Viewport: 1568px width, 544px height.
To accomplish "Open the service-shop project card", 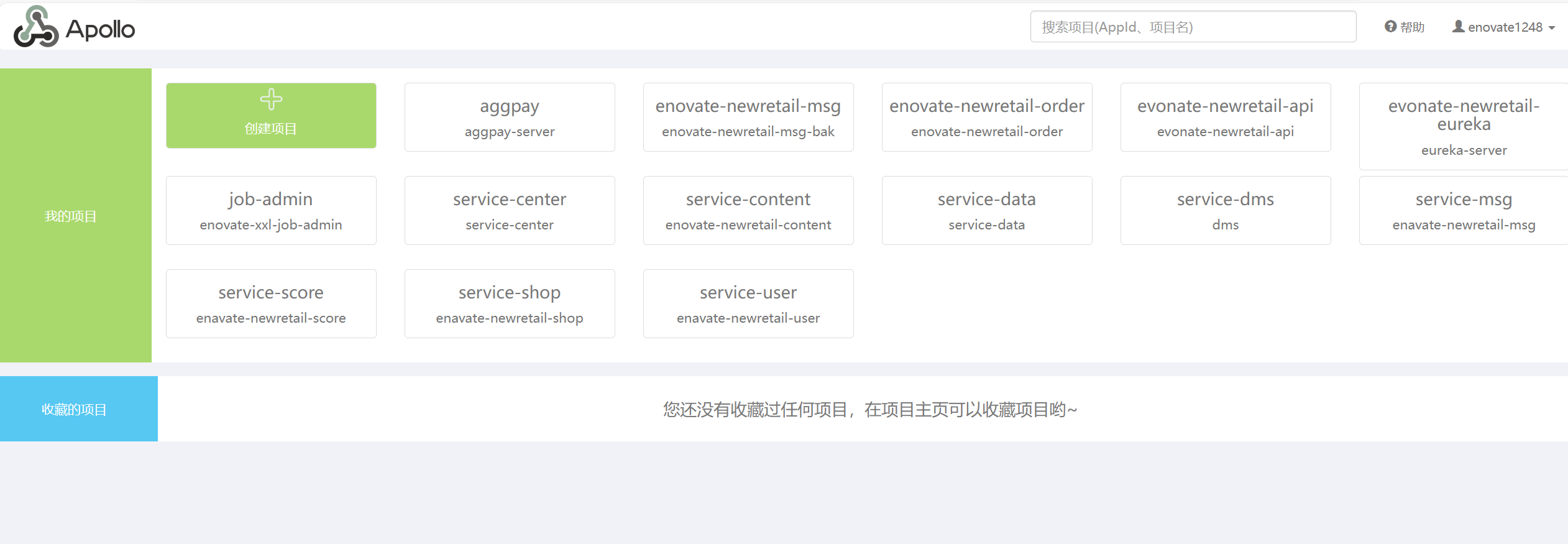I will click(x=510, y=303).
